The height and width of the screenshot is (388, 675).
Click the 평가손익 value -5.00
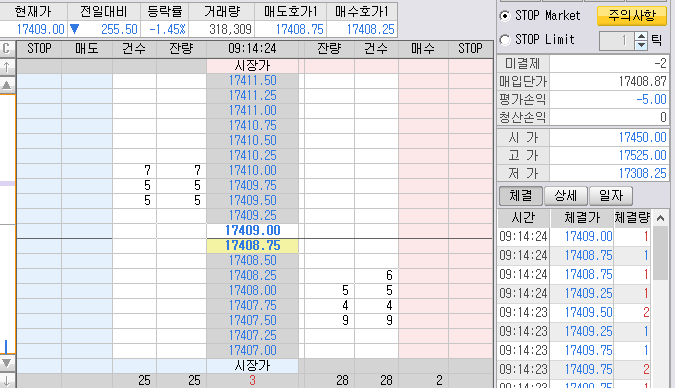coord(652,99)
